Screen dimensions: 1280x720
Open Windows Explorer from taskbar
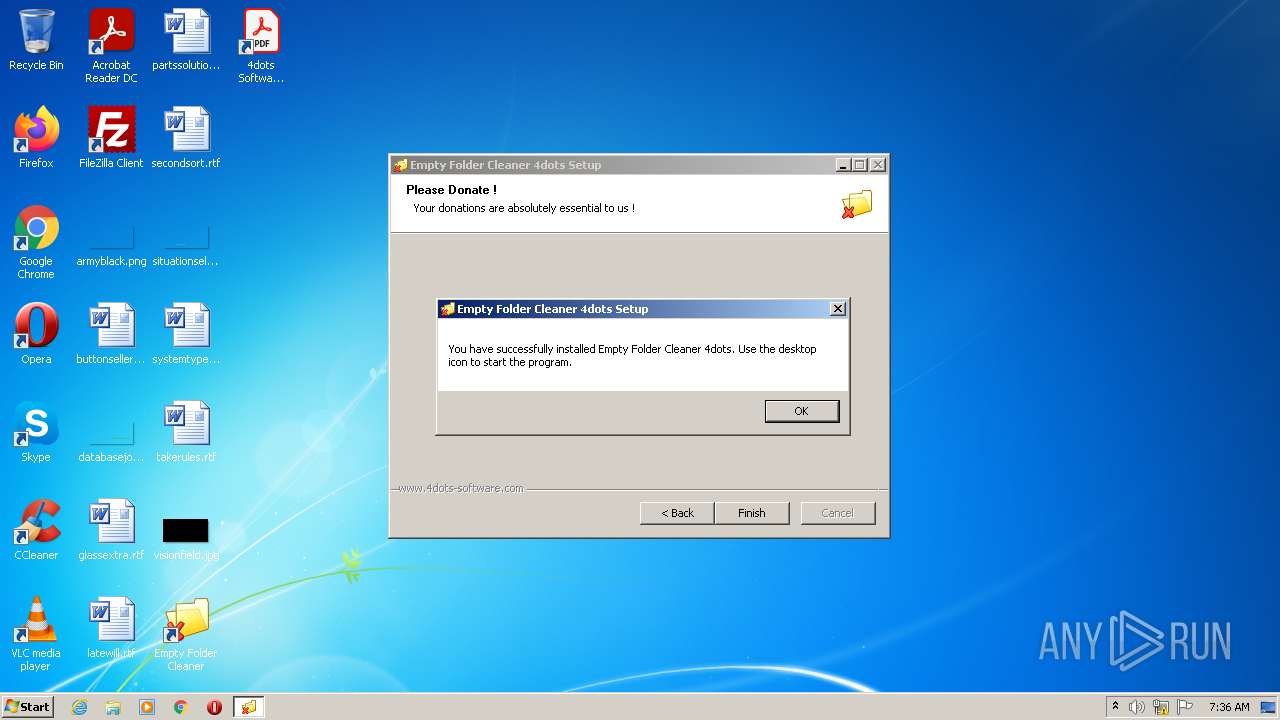113,707
